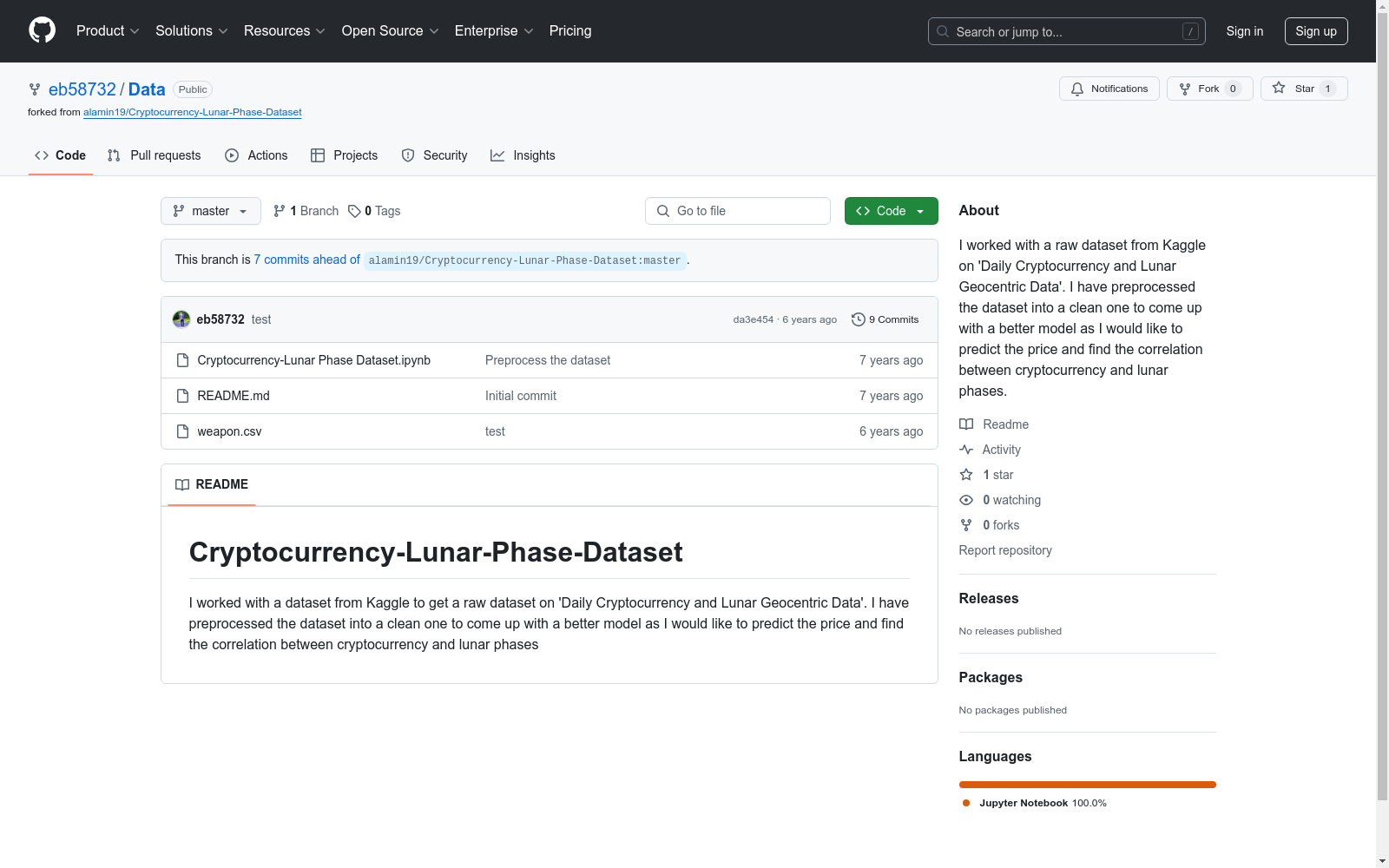Click the GitHub Octocat logo
Image resolution: width=1389 pixels, height=868 pixels.
tap(42, 30)
